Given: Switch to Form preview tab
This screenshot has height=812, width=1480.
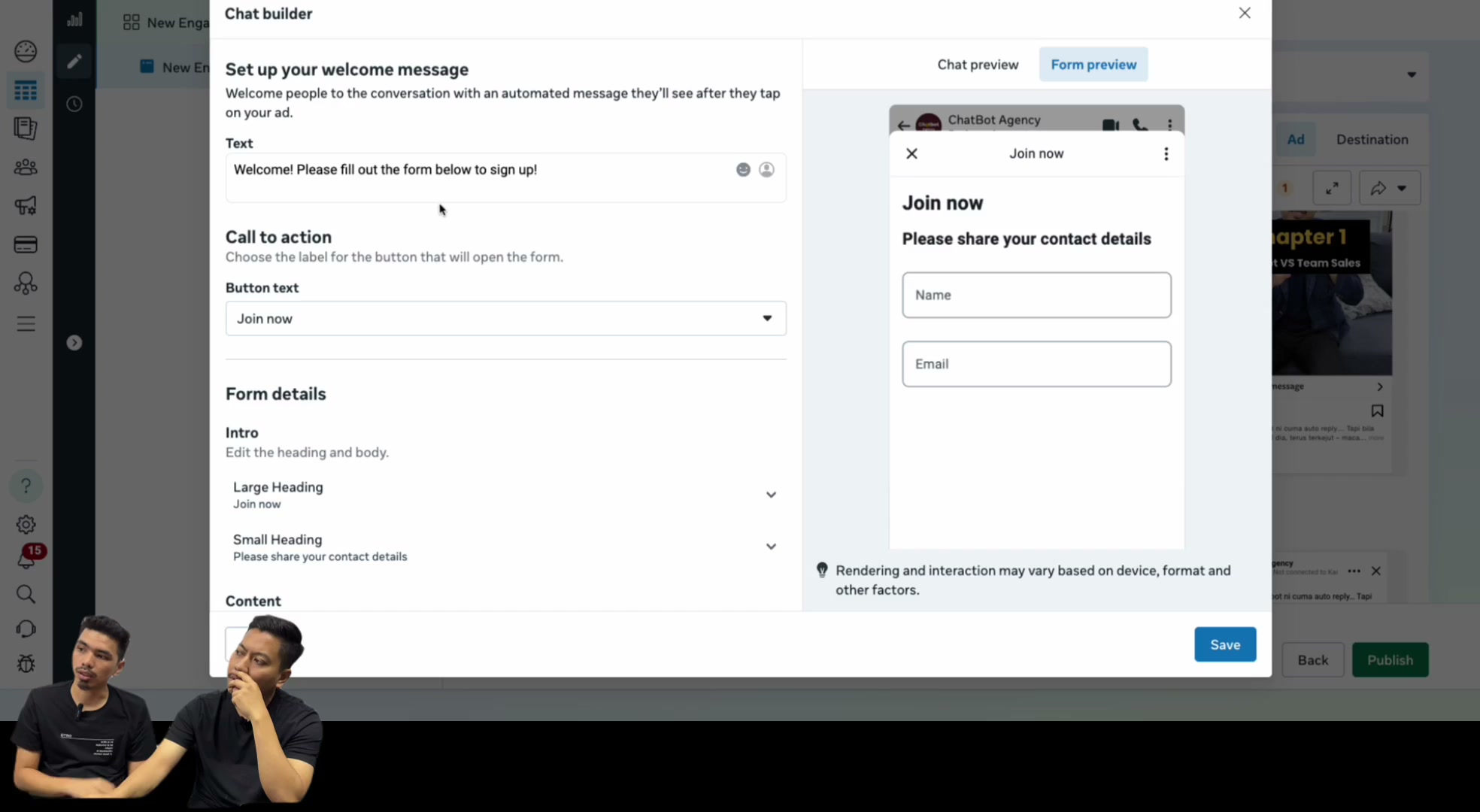Looking at the screenshot, I should pos(1093,65).
